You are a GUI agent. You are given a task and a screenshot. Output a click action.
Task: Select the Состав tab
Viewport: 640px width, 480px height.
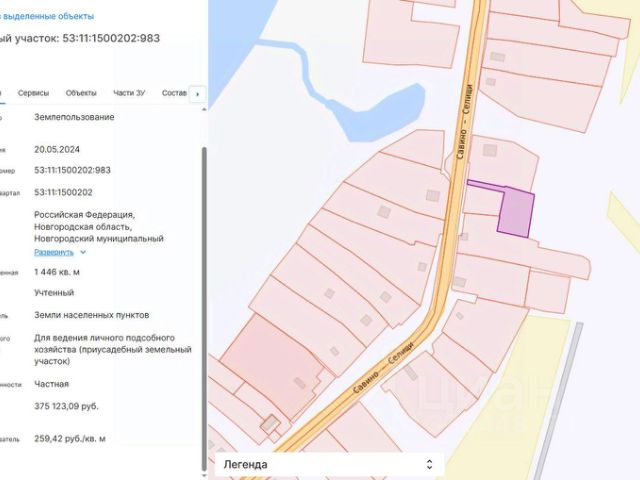pos(174,93)
